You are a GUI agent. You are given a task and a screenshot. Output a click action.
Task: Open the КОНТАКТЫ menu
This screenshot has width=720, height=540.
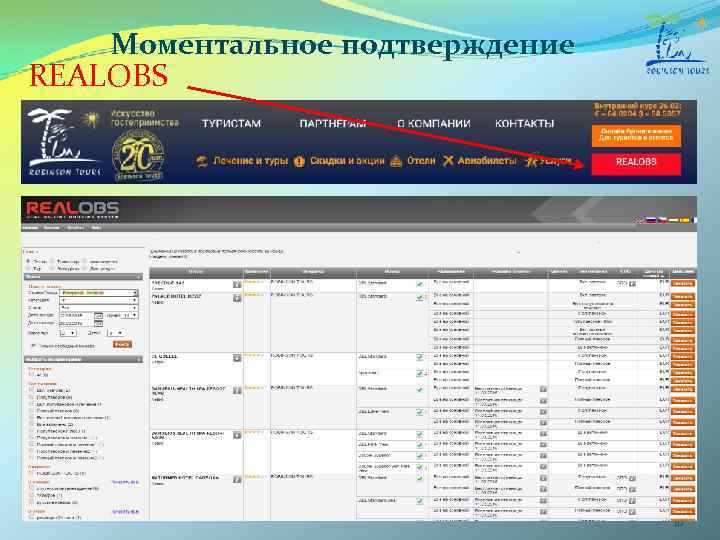(x=524, y=124)
